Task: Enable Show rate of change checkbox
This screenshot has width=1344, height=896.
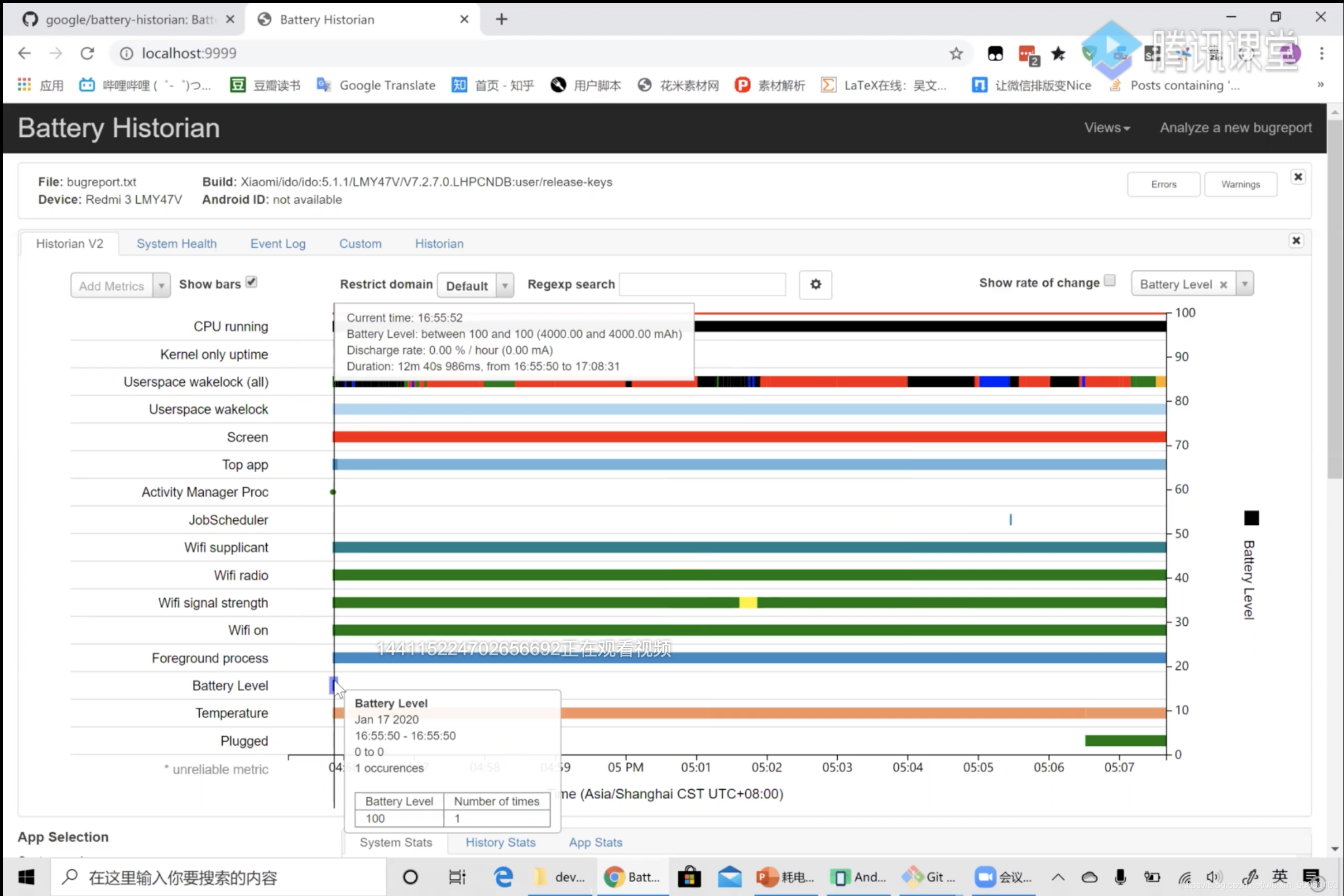Action: point(1110,281)
